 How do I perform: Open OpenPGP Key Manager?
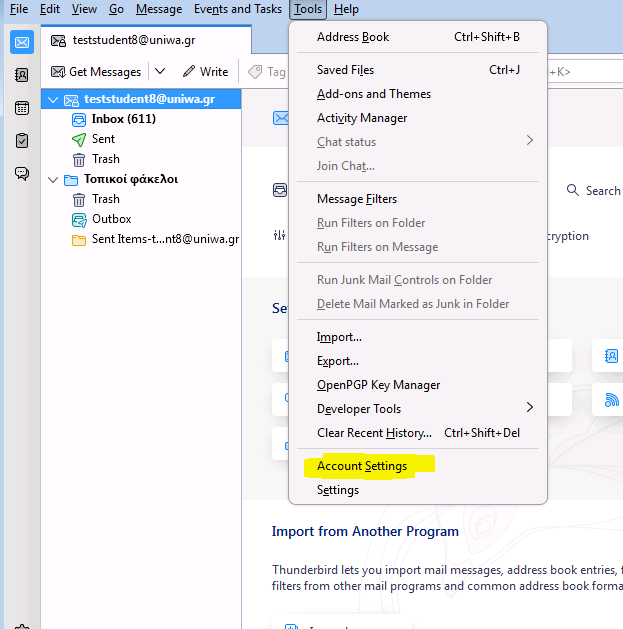418,385
